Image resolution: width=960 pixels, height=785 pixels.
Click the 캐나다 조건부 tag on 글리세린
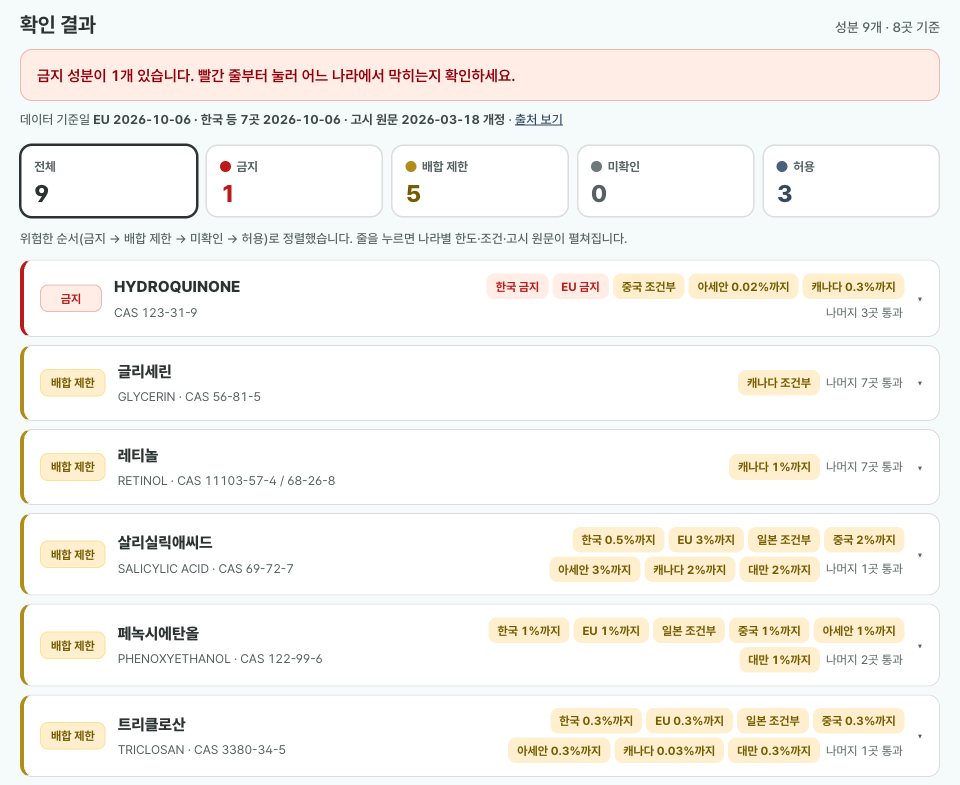tap(779, 383)
